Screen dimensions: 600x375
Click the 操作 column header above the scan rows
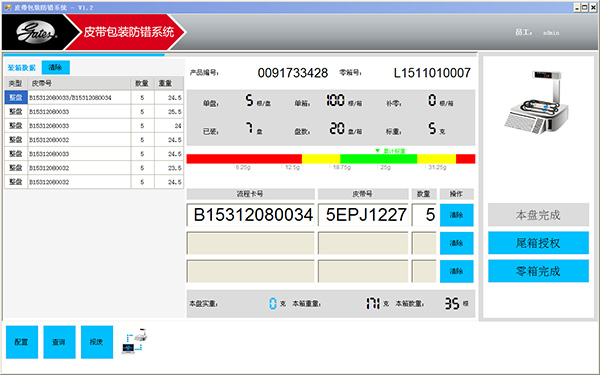[x=457, y=194]
